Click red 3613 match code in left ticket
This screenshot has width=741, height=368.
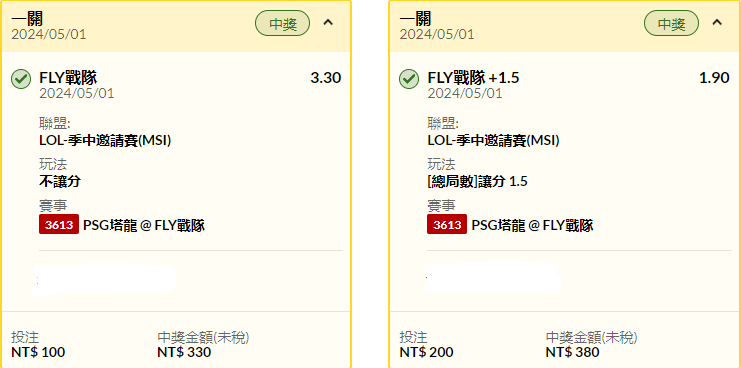(x=59, y=224)
